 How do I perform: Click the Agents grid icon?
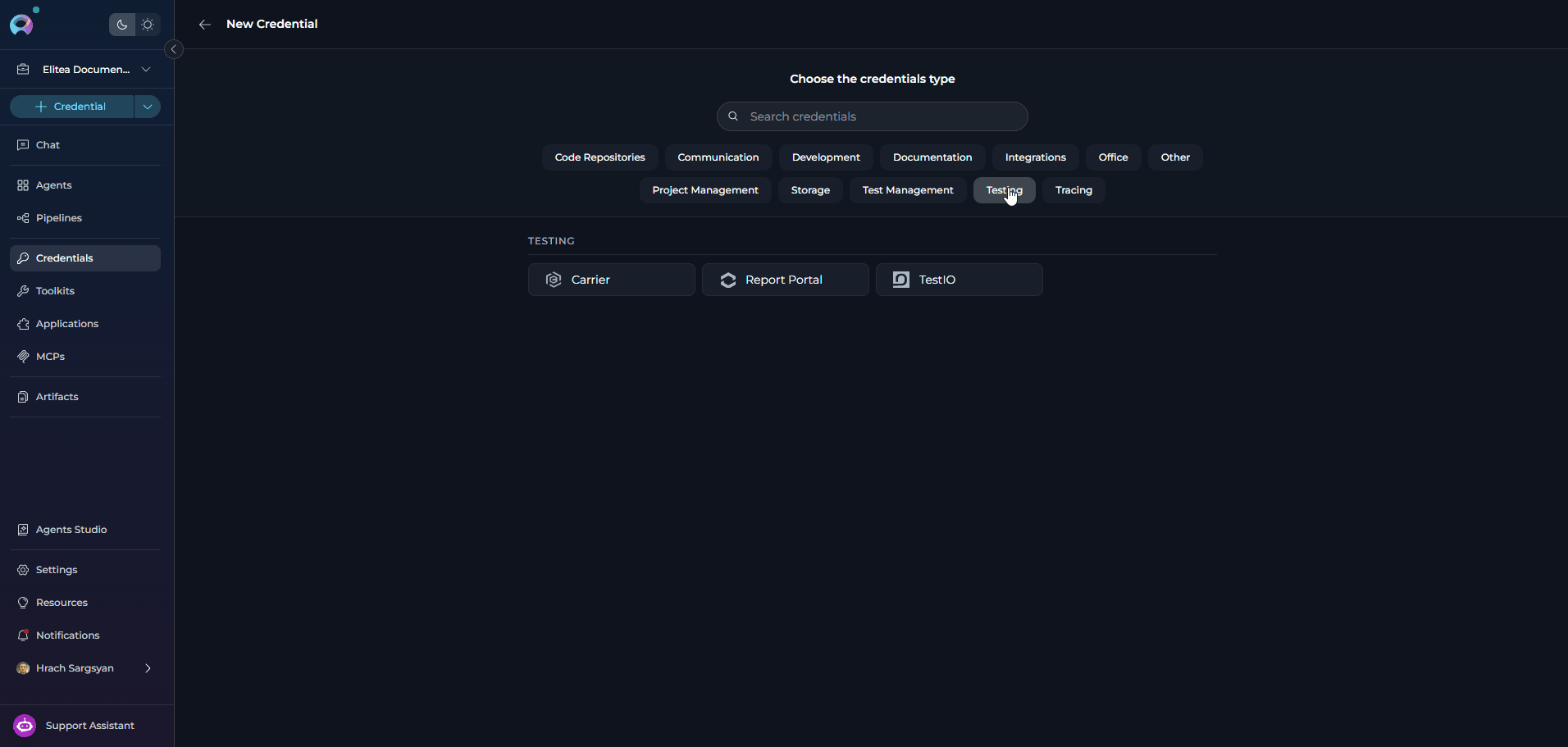pyautogui.click(x=23, y=185)
